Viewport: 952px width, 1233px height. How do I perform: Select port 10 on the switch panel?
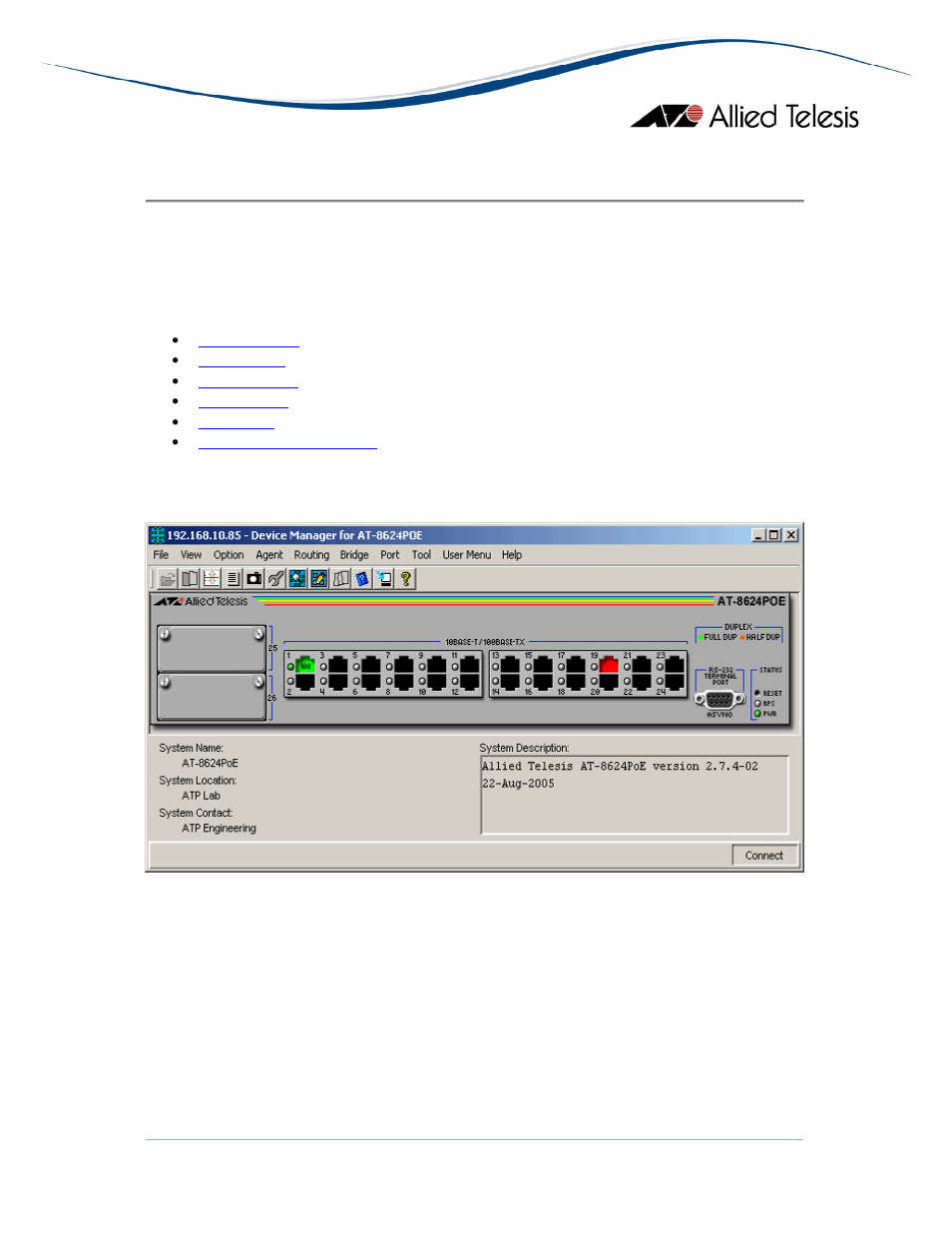[437, 682]
